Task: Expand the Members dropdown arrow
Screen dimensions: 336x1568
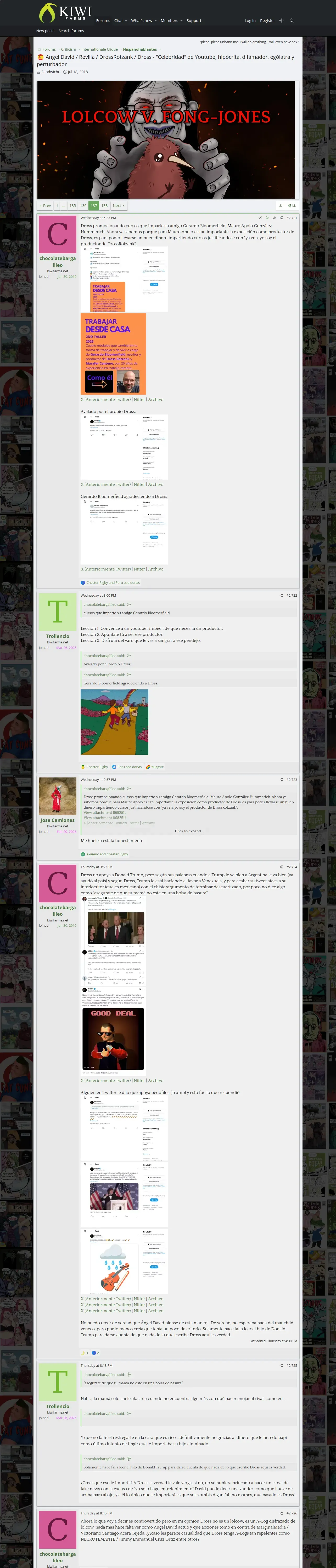Action: tap(181, 21)
